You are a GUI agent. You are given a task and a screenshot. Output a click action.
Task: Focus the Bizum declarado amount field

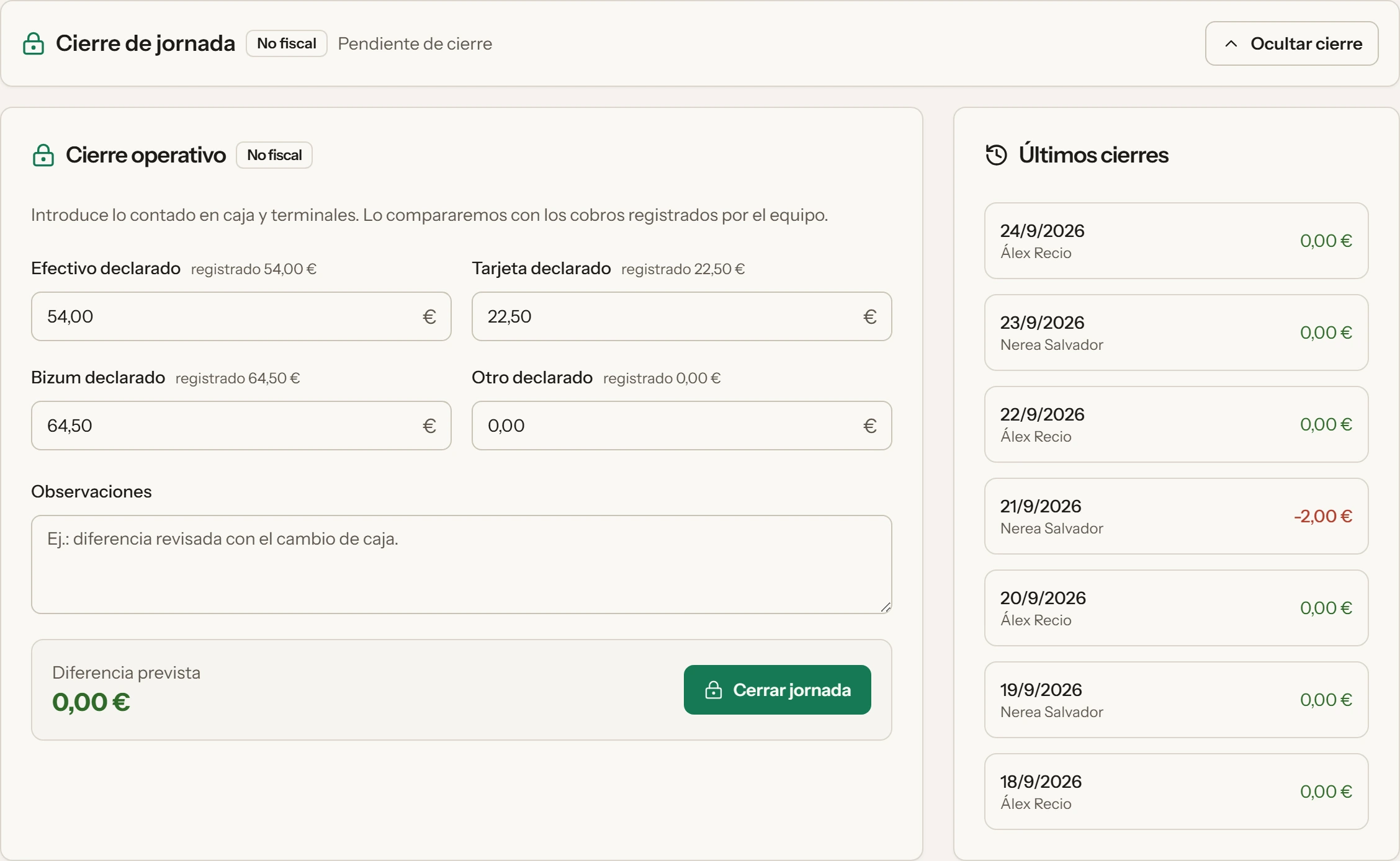pyautogui.click(x=241, y=426)
